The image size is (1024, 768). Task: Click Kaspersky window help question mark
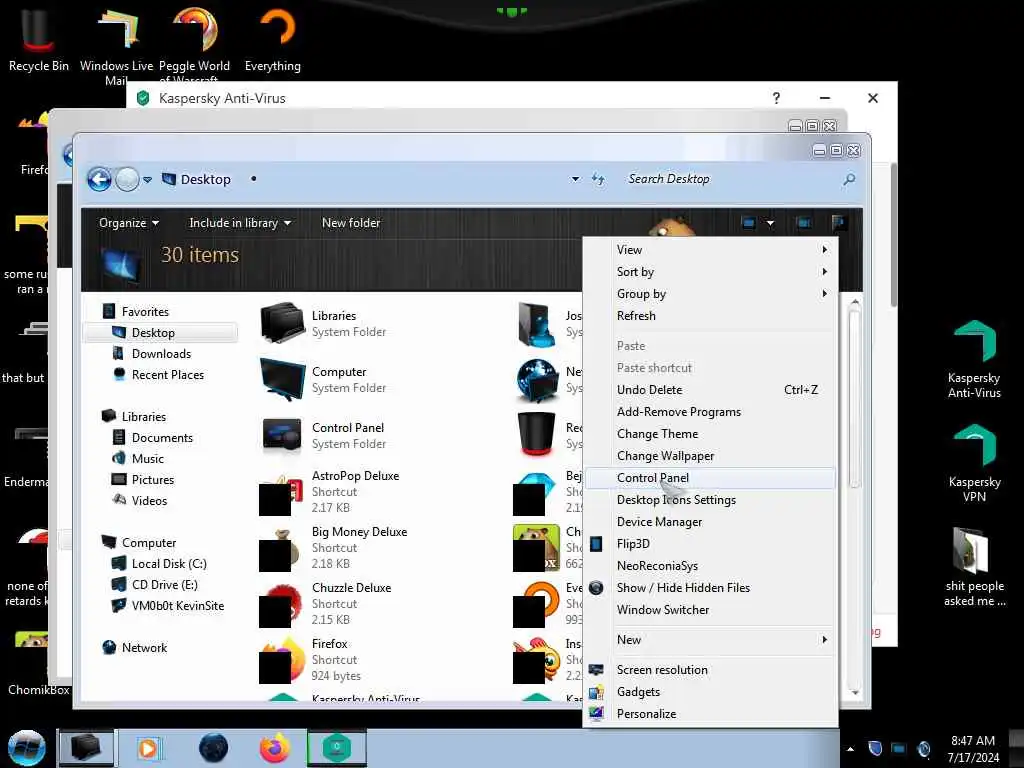(776, 98)
